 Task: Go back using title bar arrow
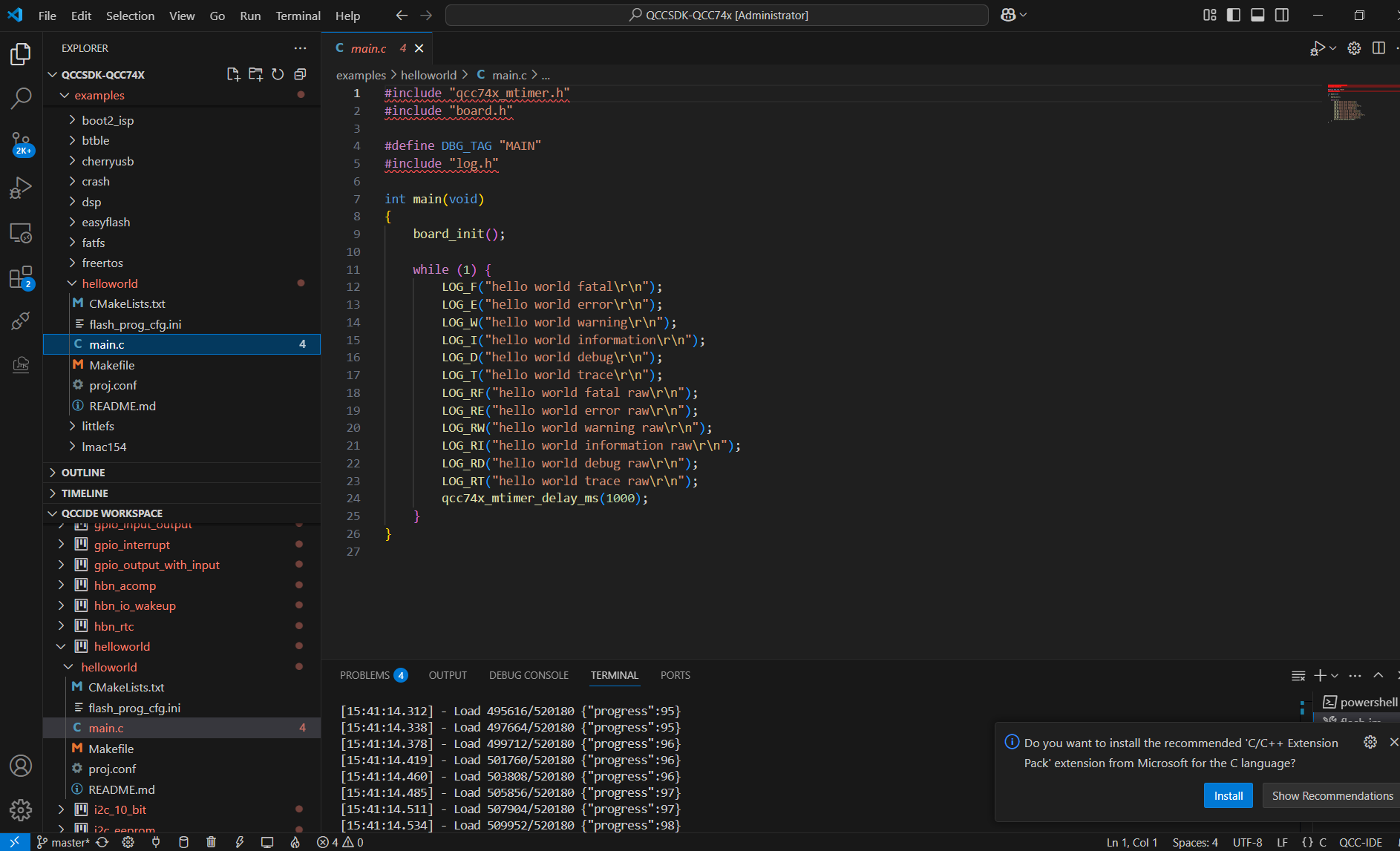pos(402,15)
